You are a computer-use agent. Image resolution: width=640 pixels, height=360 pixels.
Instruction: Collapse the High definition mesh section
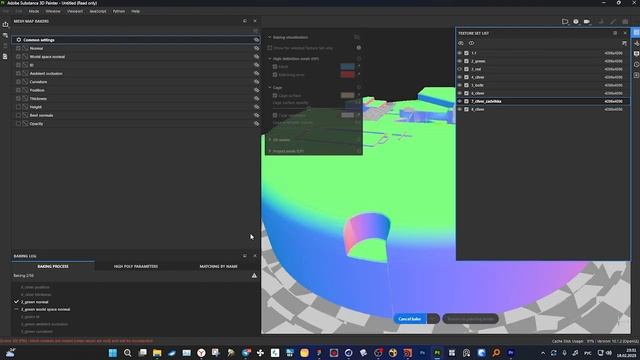[x=269, y=59]
